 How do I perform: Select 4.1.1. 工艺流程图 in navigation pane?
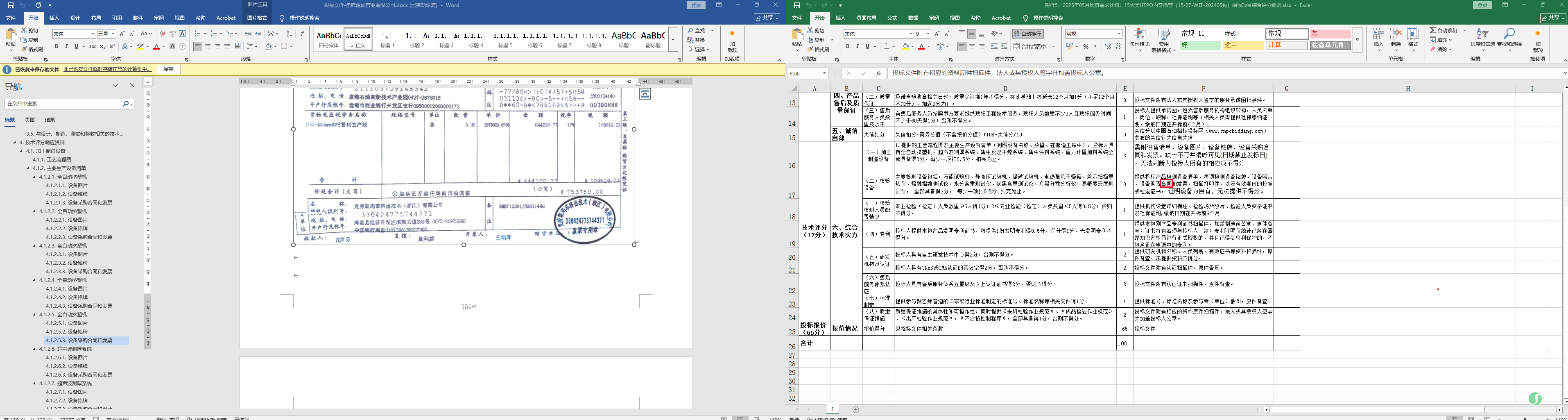(x=52, y=159)
